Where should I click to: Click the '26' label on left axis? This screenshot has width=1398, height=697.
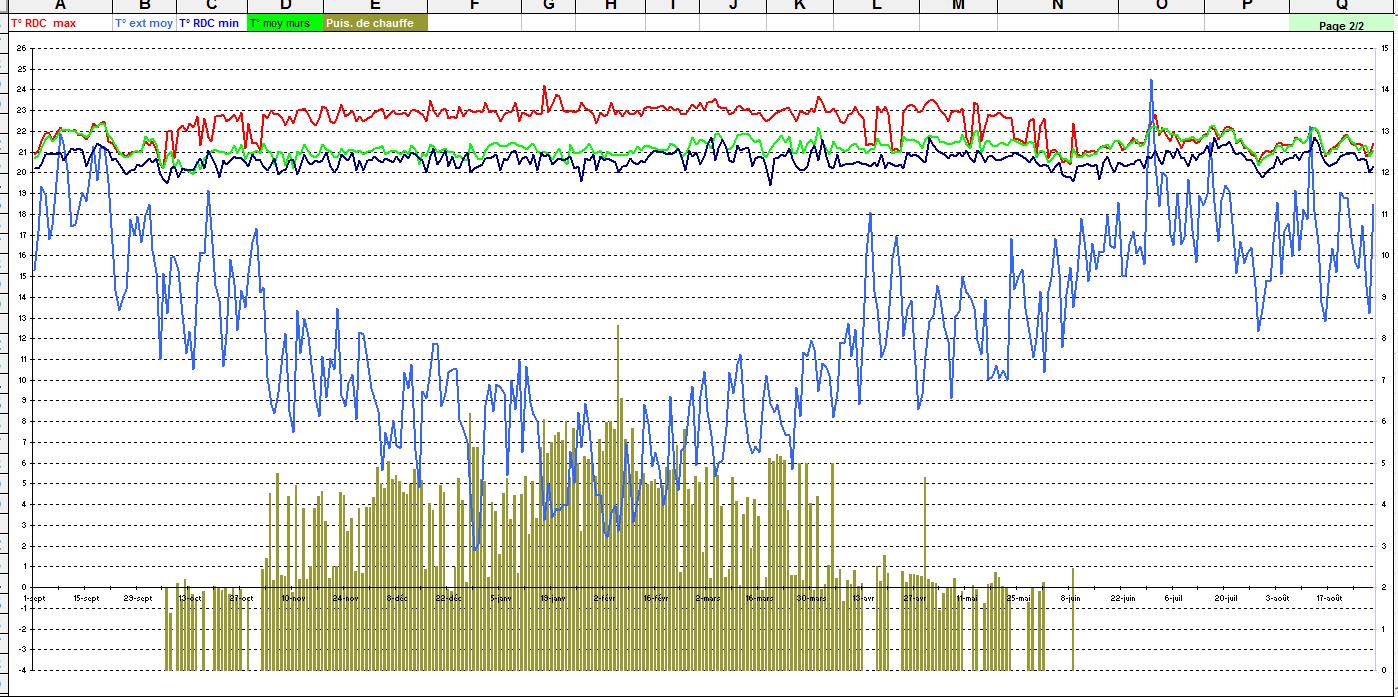[x=22, y=48]
